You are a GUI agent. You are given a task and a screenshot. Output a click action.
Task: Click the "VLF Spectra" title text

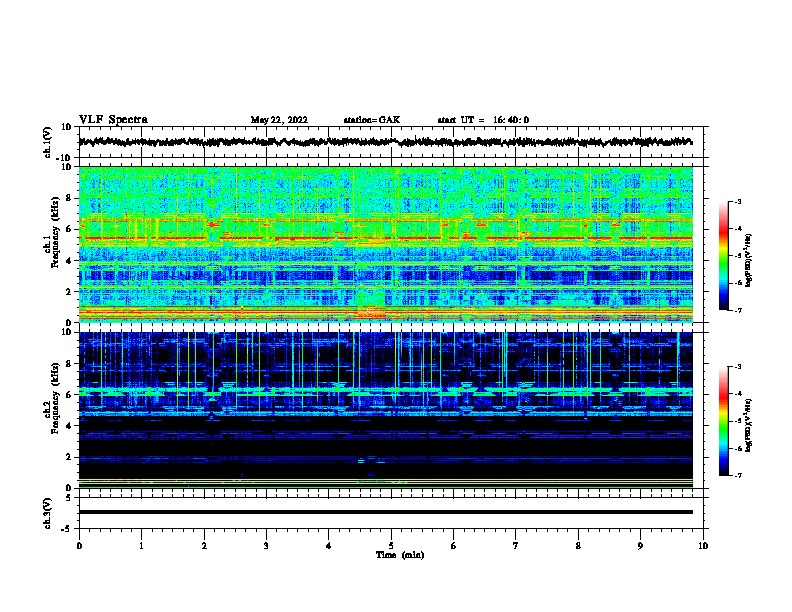(113, 120)
